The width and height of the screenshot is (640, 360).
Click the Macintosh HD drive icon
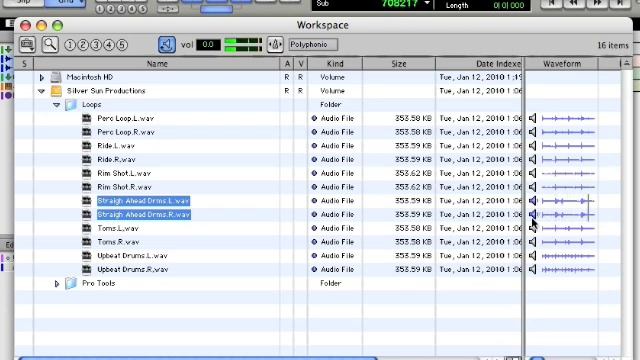point(56,77)
